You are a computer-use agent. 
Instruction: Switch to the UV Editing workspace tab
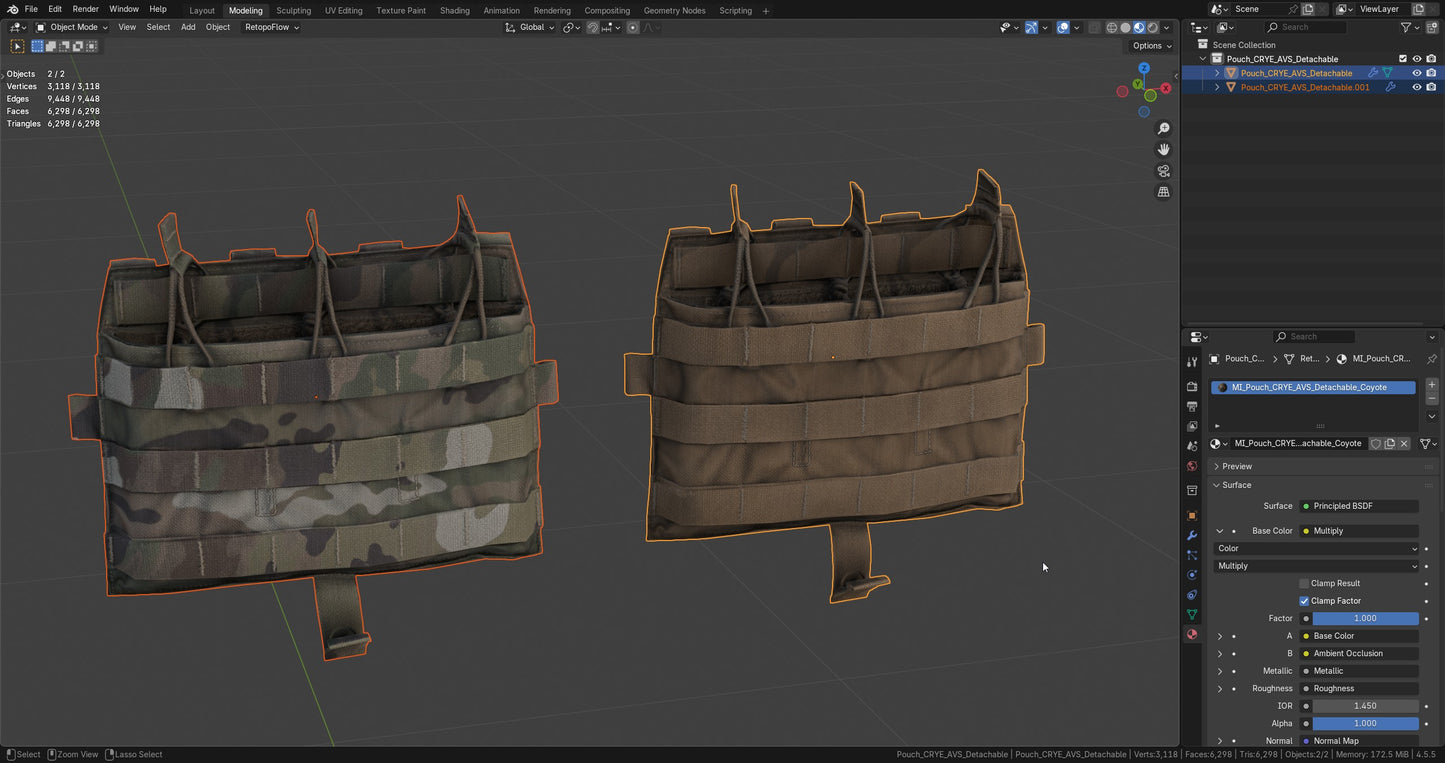(343, 10)
